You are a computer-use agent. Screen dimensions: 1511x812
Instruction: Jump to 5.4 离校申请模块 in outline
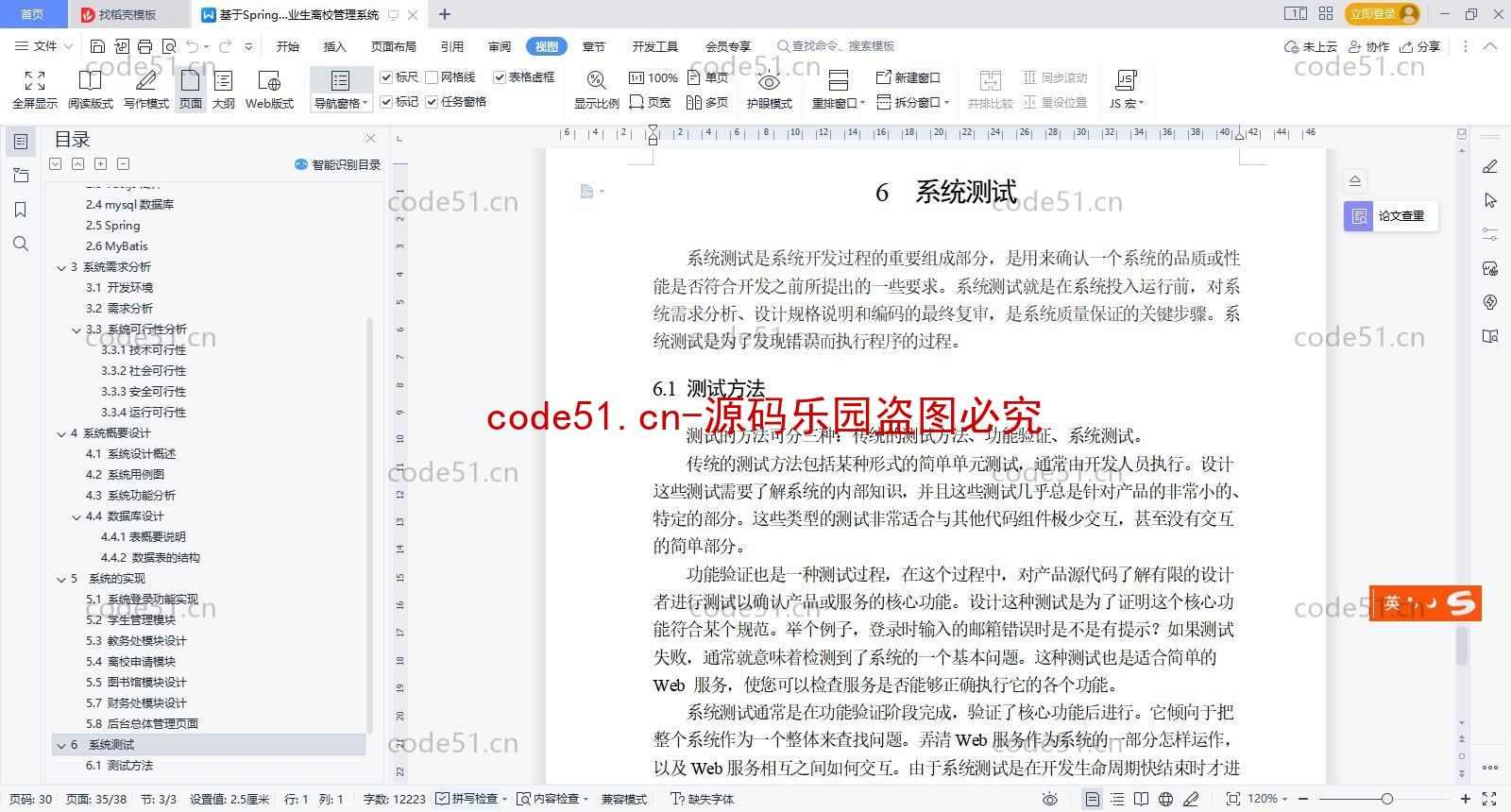(131, 662)
